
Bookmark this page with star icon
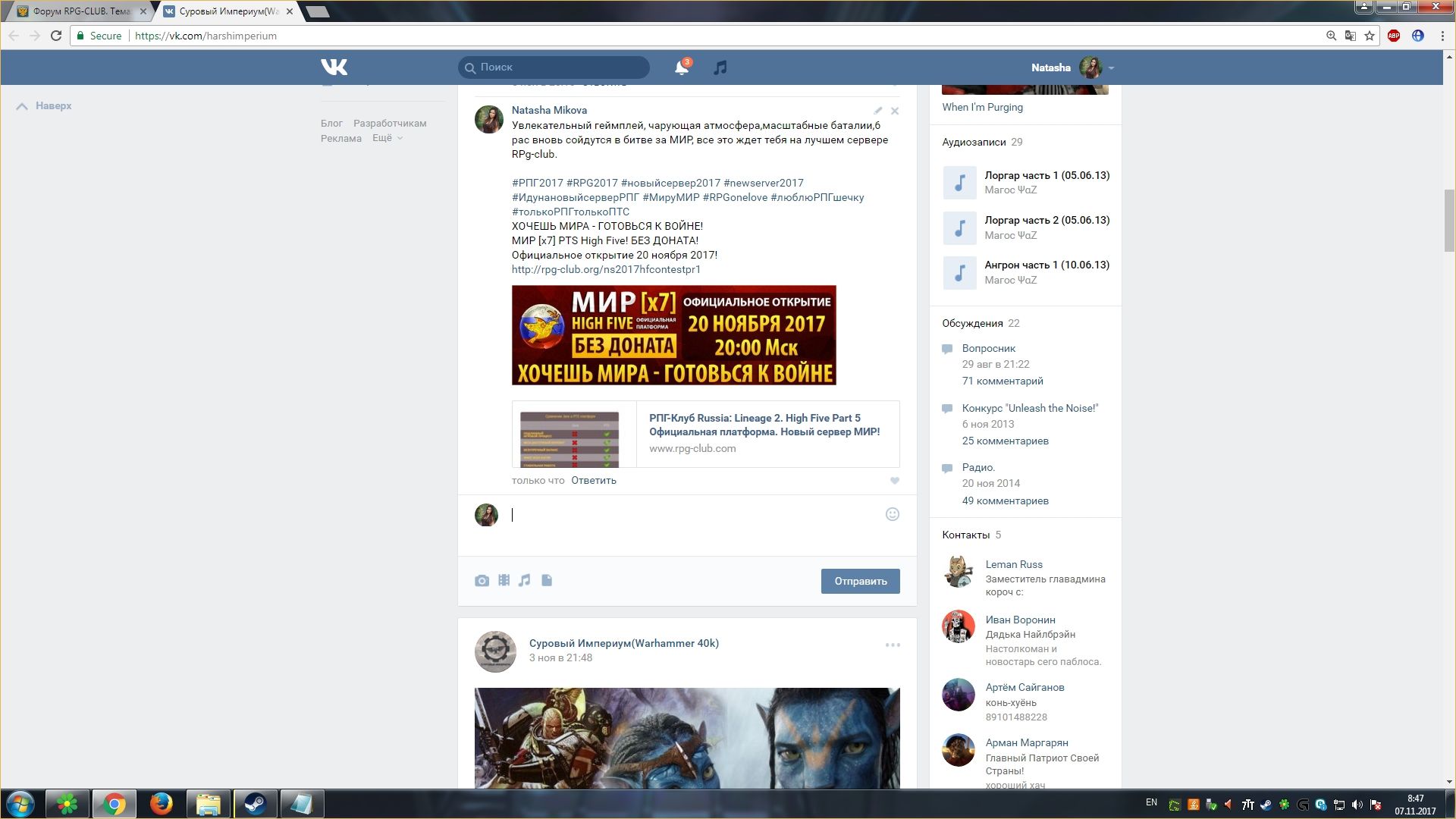(x=1370, y=36)
